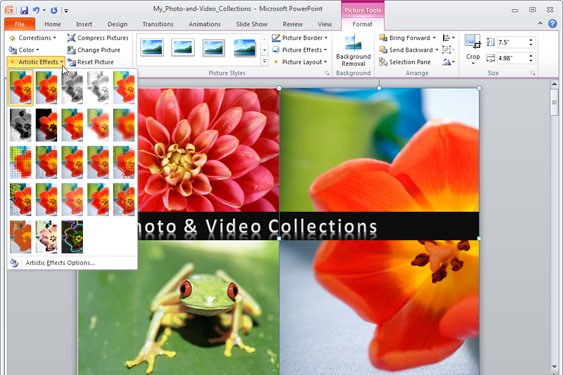563x375 pixels.
Task: Click the Undo arrow icon
Action: [x=36, y=10]
